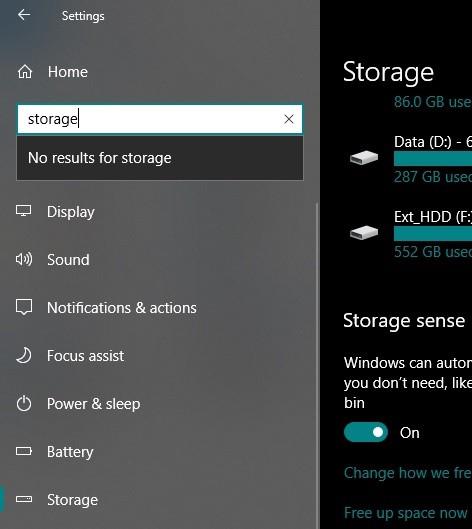Click the Storage drive icon in sidebar
This screenshot has width=472, height=529.
pyautogui.click(x=24, y=499)
